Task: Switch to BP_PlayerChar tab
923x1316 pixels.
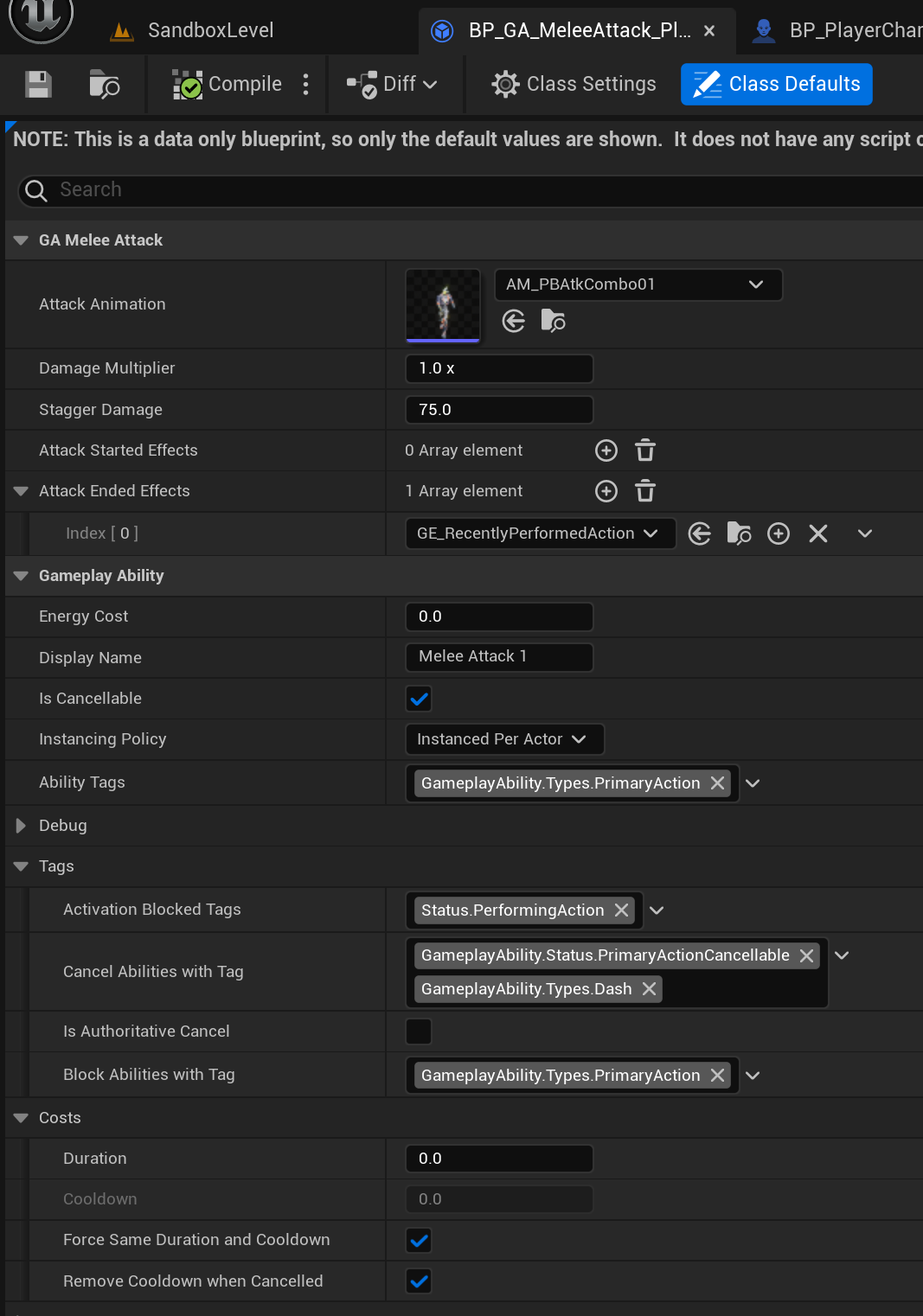Action: 836,30
